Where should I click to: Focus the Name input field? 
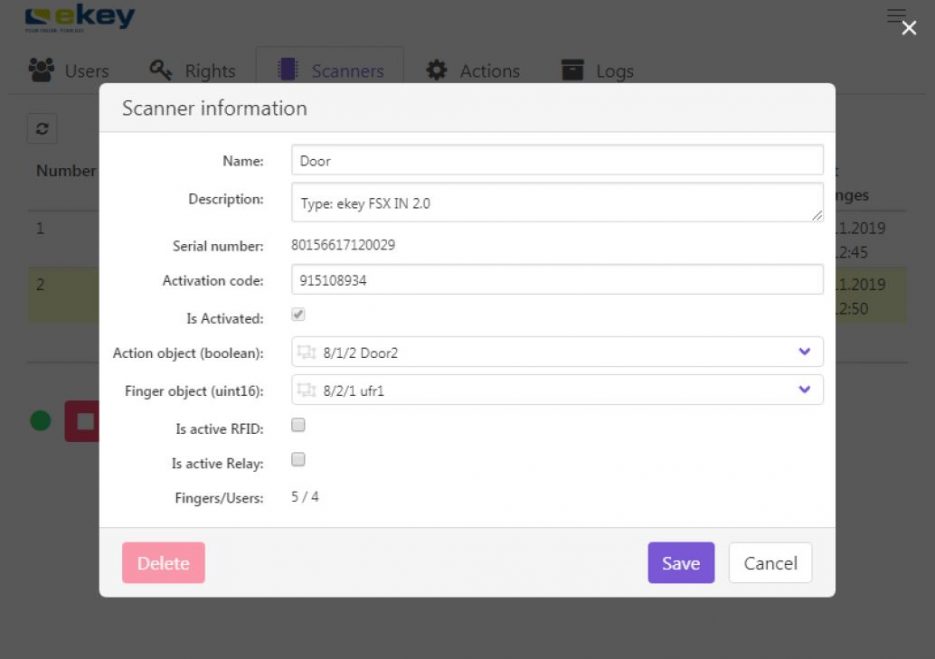point(558,160)
